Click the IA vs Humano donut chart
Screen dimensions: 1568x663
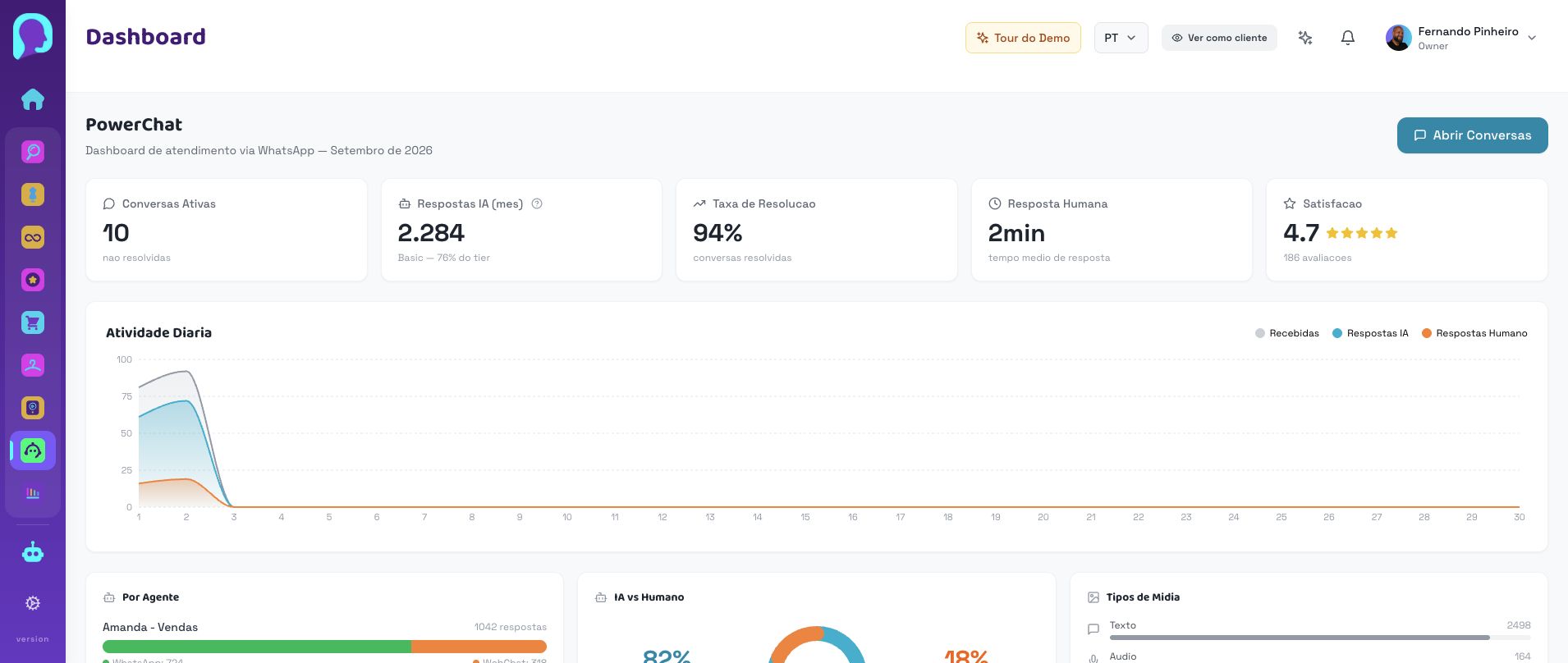click(817, 645)
